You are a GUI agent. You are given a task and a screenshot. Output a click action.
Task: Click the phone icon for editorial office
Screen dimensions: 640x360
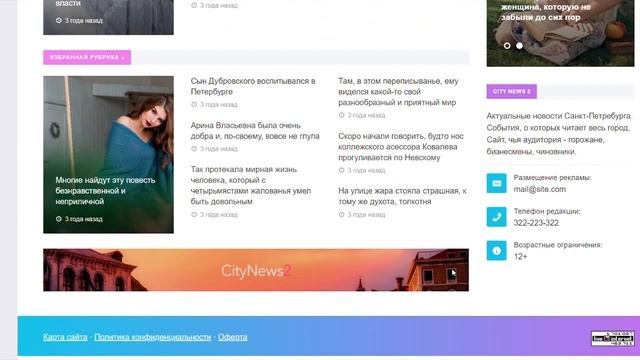pyautogui.click(x=496, y=217)
